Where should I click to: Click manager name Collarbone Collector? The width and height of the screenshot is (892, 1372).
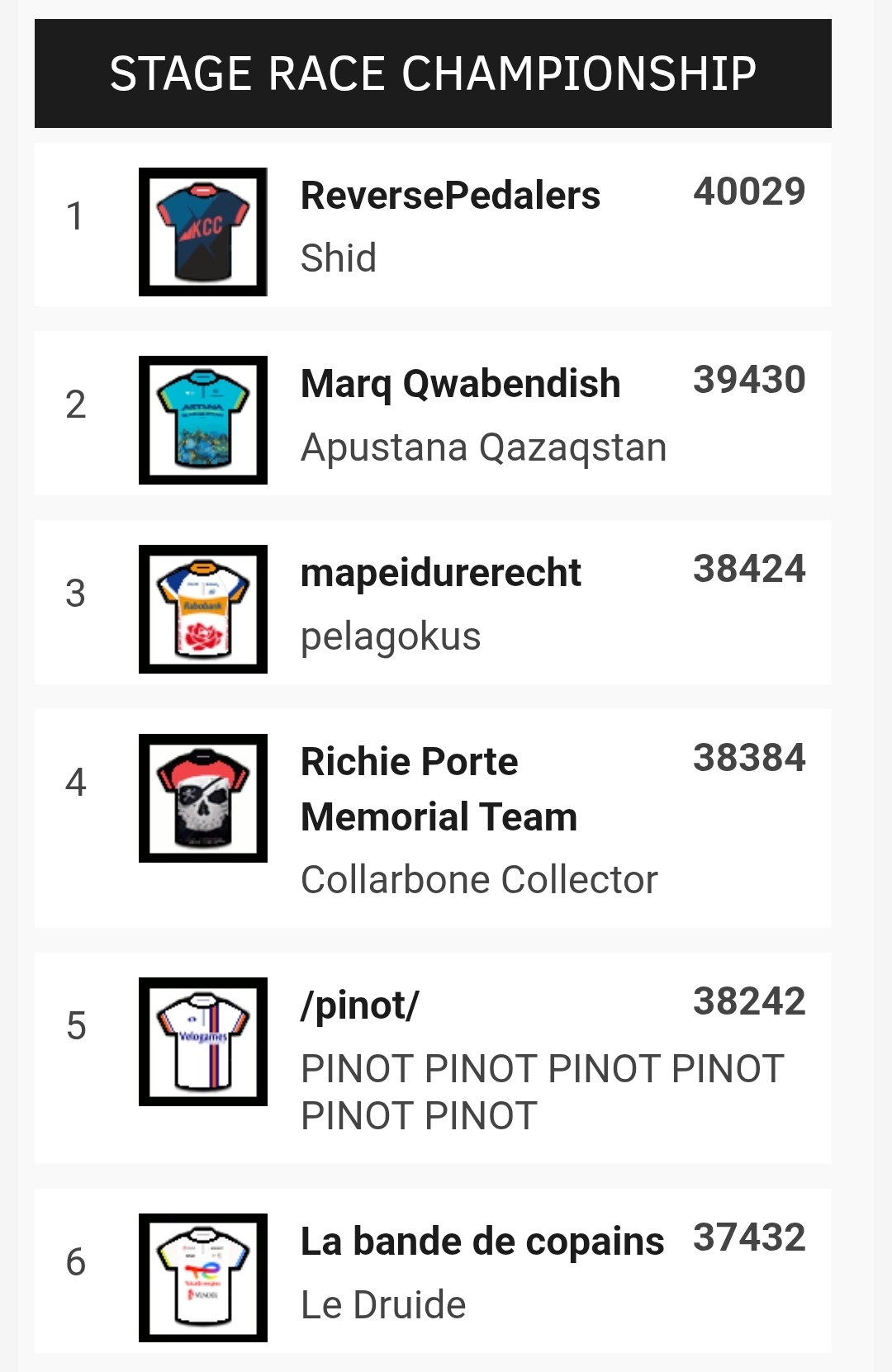click(479, 880)
